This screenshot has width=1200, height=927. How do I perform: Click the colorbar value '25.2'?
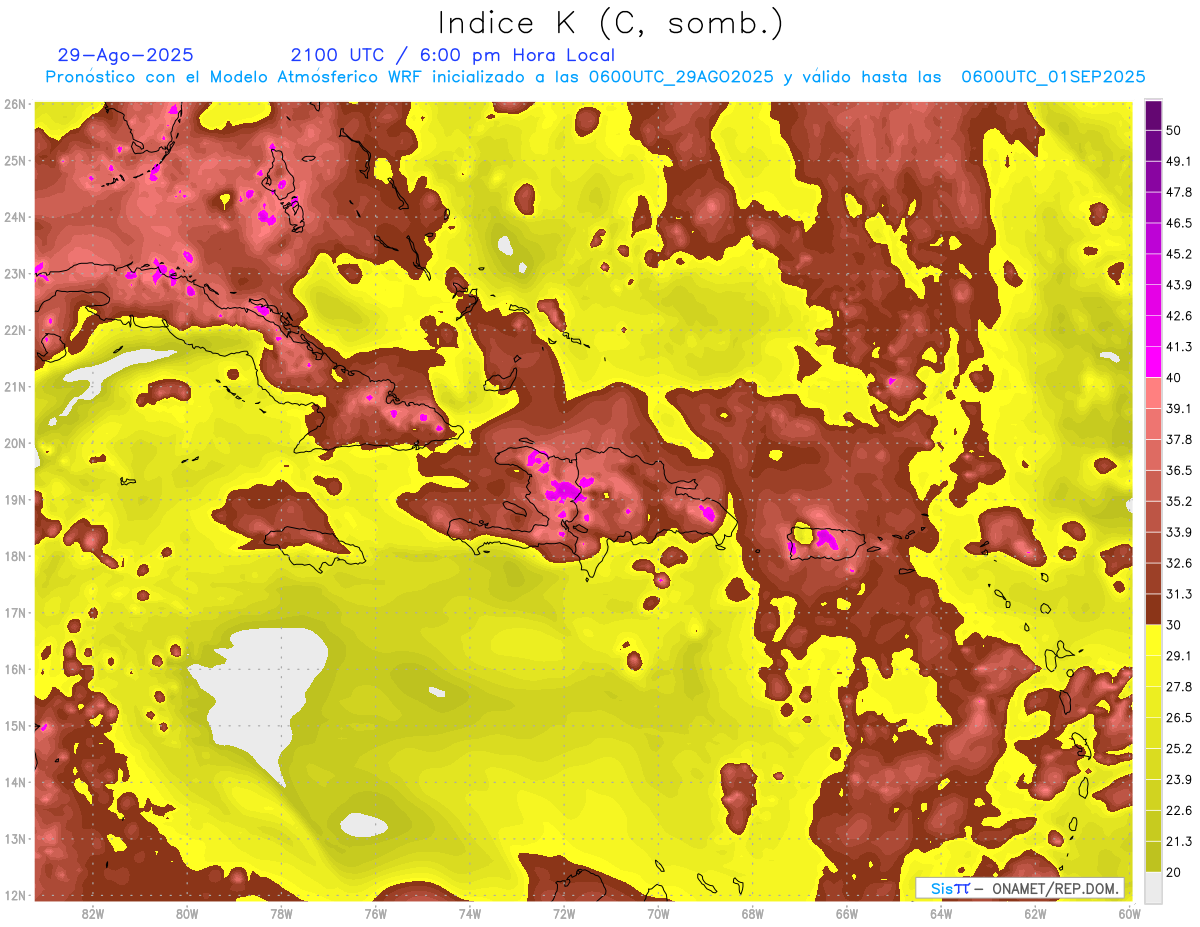pyautogui.click(x=1178, y=749)
